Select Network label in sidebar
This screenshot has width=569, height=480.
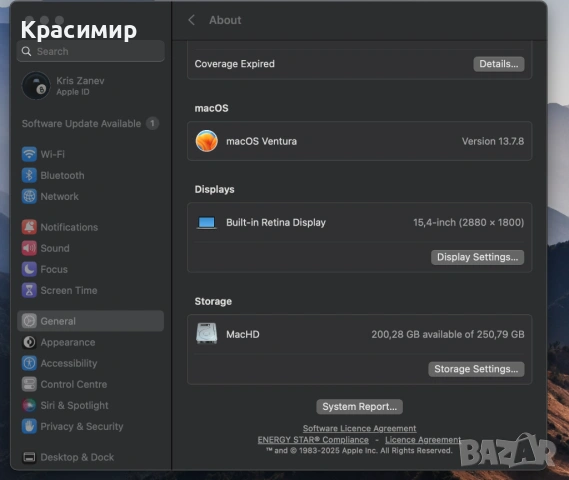coord(60,196)
